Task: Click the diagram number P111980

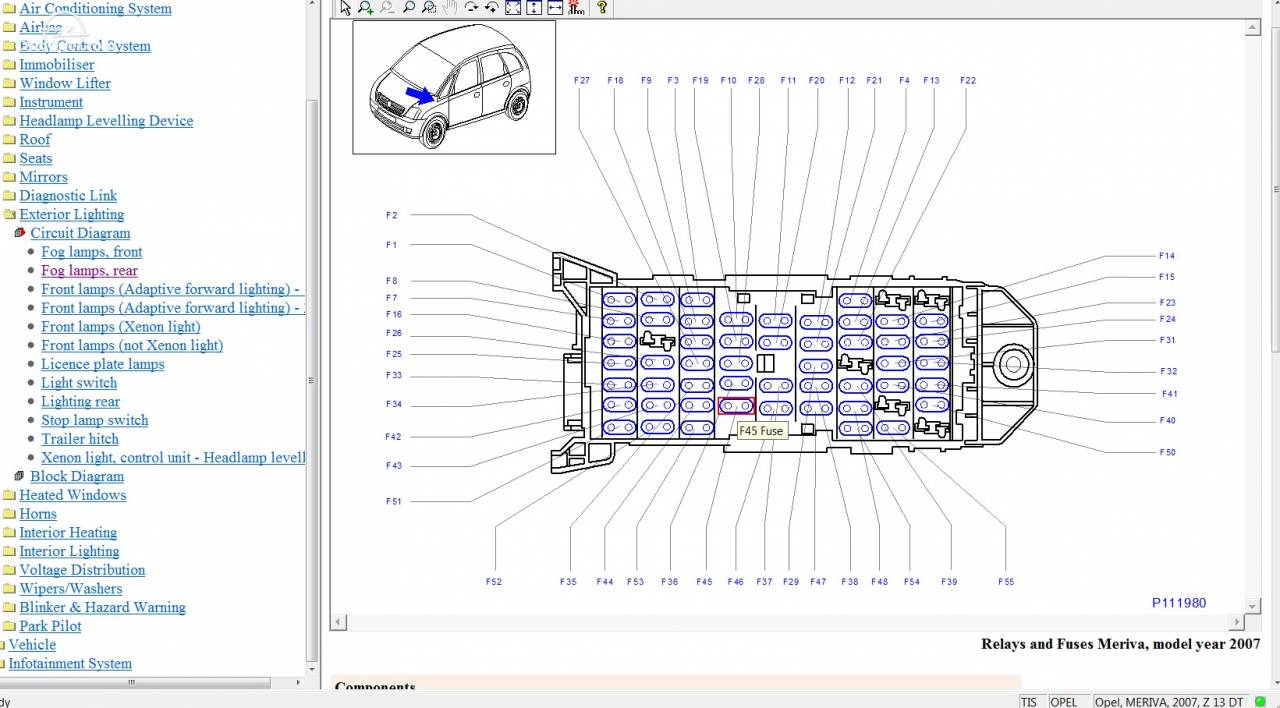Action: click(x=1179, y=603)
